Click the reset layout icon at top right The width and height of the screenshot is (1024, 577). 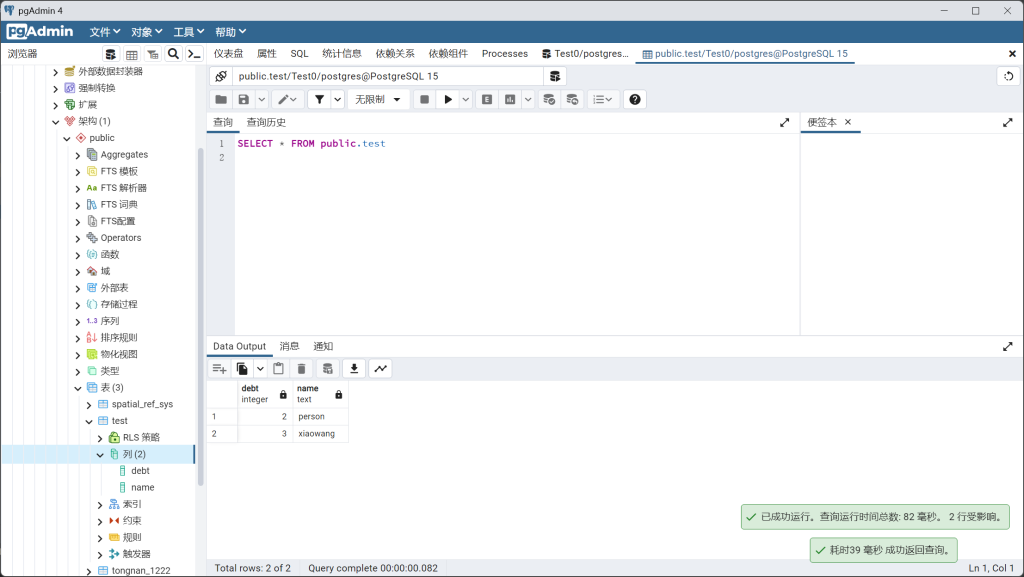tap(1008, 76)
